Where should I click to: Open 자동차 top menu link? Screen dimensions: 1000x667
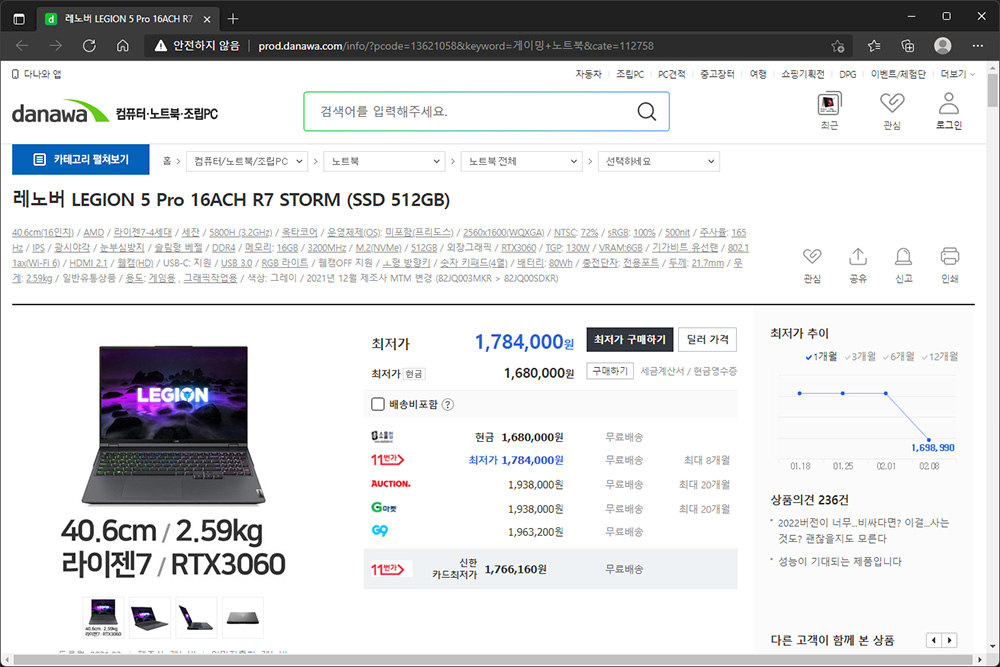point(588,74)
